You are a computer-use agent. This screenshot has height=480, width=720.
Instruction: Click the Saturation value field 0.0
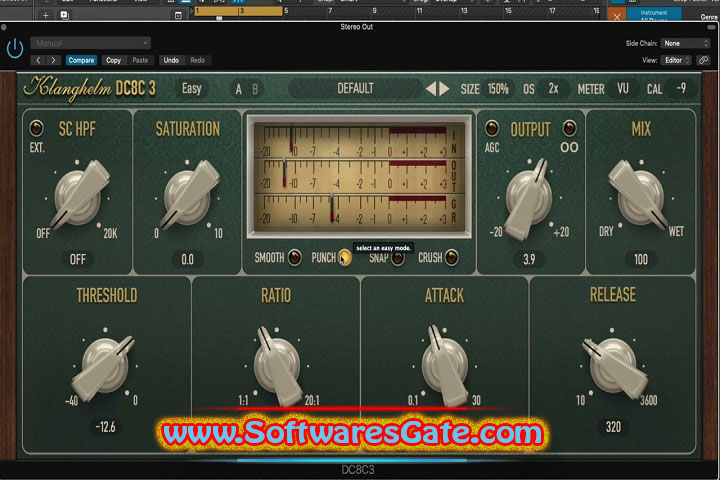point(187,260)
